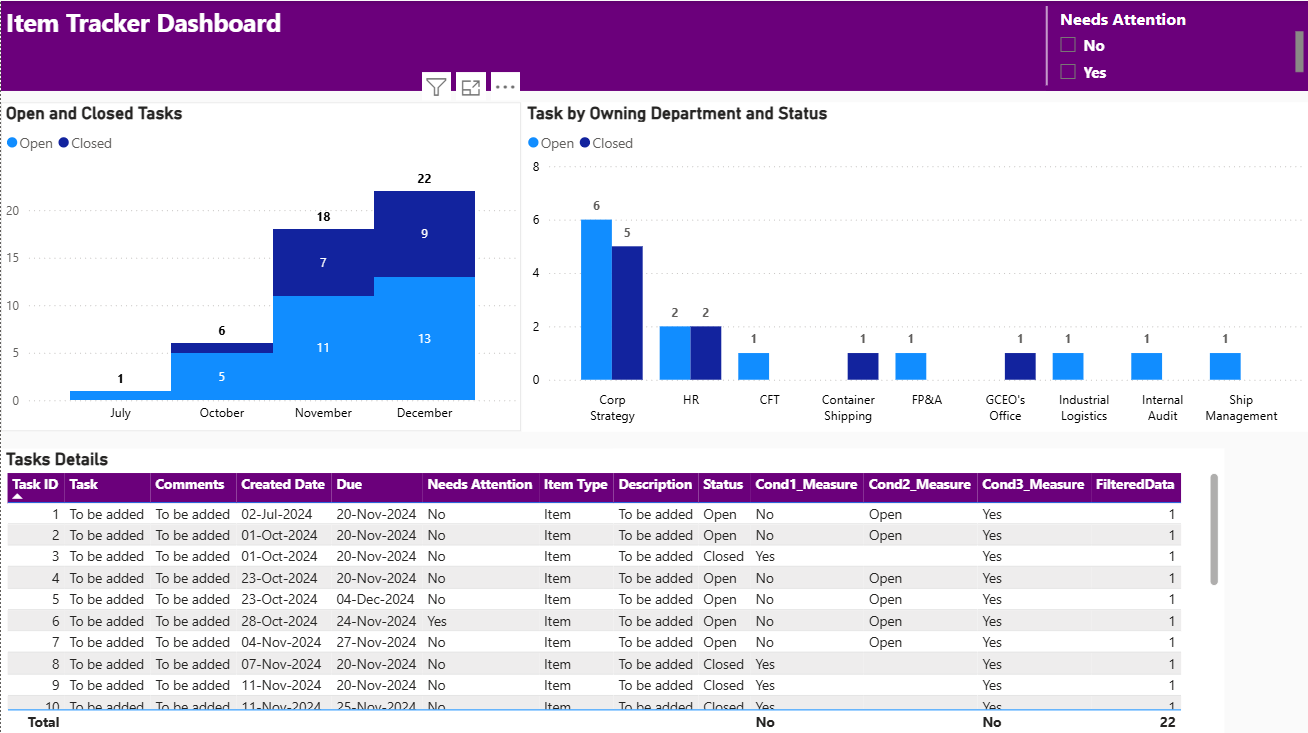1308x733 pixels.
Task: Open the filter funnel icon above the charts
Action: pos(436,86)
